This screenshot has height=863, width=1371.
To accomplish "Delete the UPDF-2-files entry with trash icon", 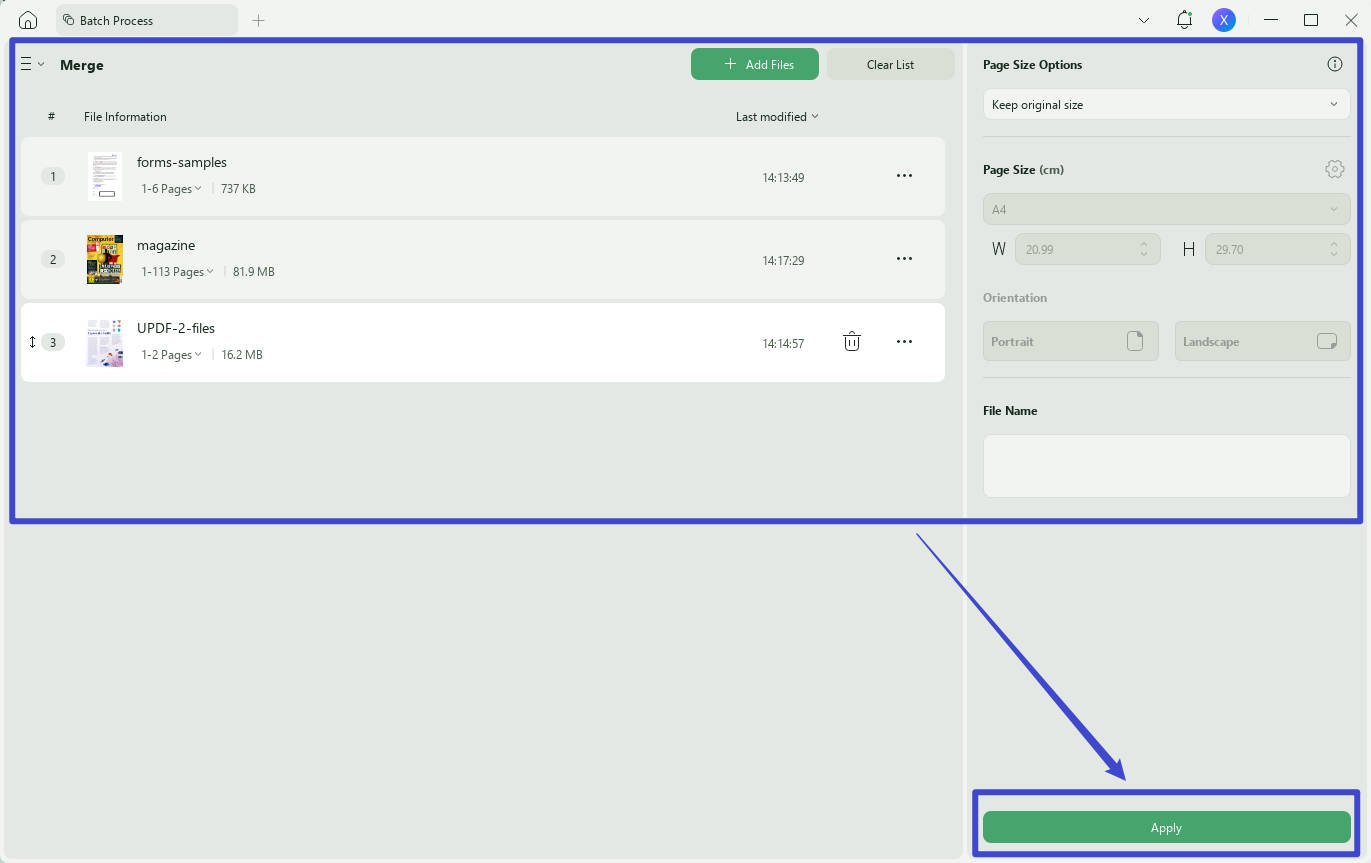I will click(x=852, y=342).
